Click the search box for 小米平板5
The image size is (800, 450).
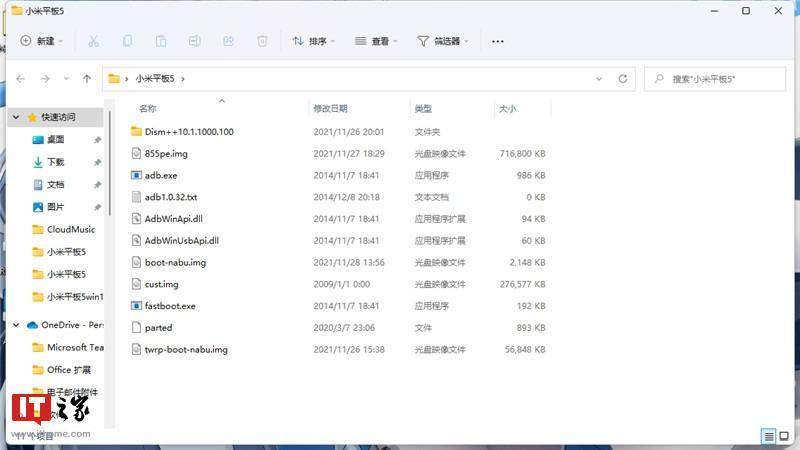[x=720, y=78]
